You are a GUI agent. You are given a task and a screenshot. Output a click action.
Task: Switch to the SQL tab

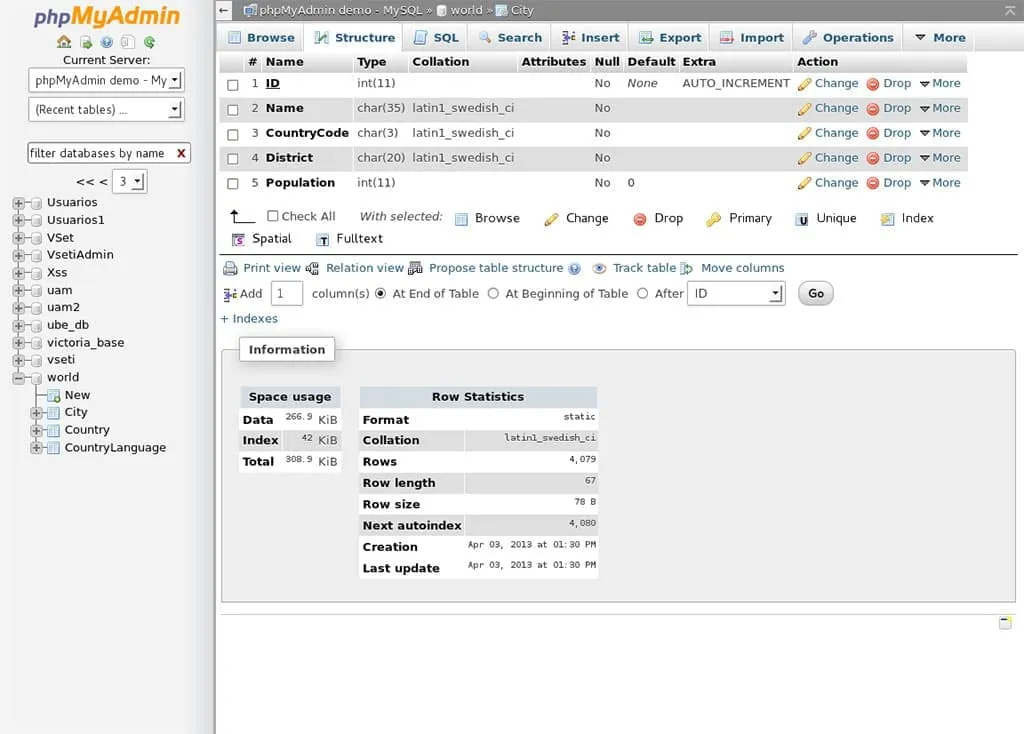pyautogui.click(x=436, y=36)
